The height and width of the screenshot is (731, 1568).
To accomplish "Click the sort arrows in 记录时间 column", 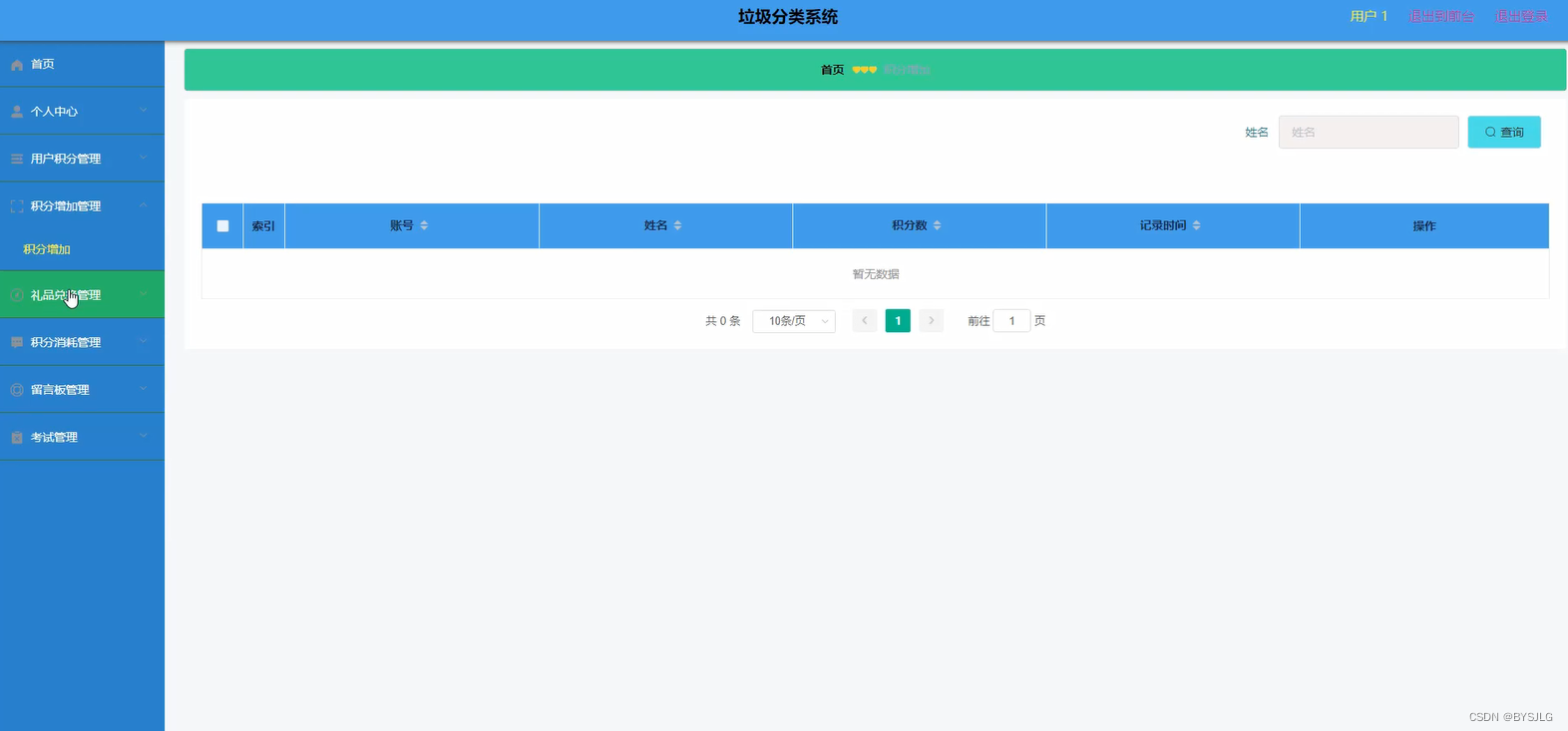I will pyautogui.click(x=1196, y=225).
